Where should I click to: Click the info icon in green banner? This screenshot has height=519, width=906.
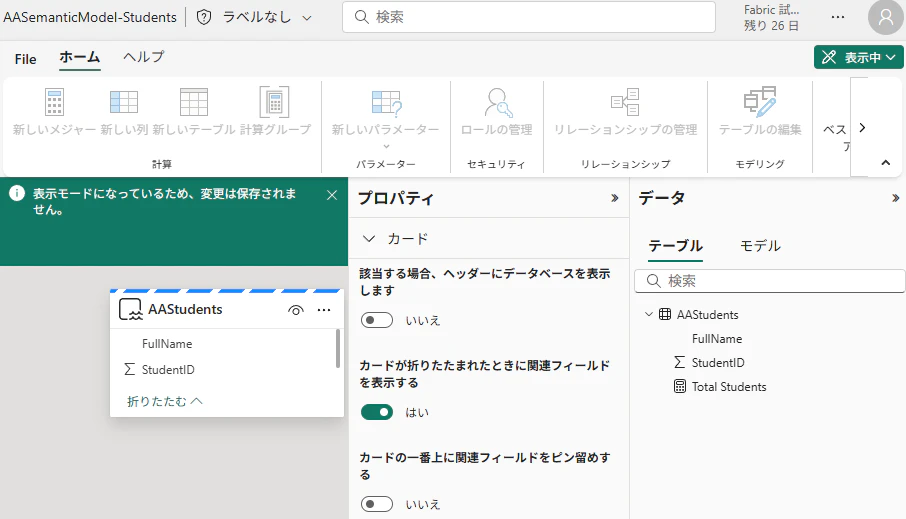click(x=17, y=193)
